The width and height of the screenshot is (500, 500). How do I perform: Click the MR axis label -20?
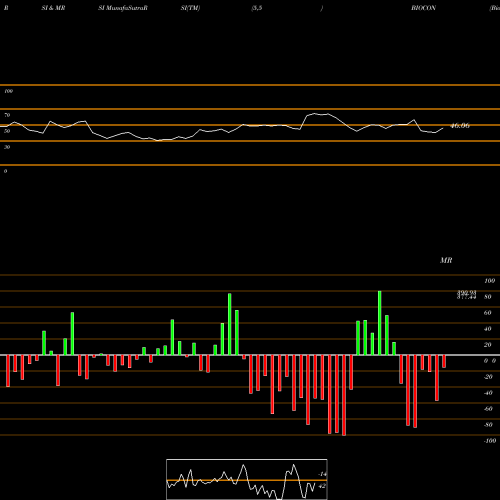click(488, 377)
